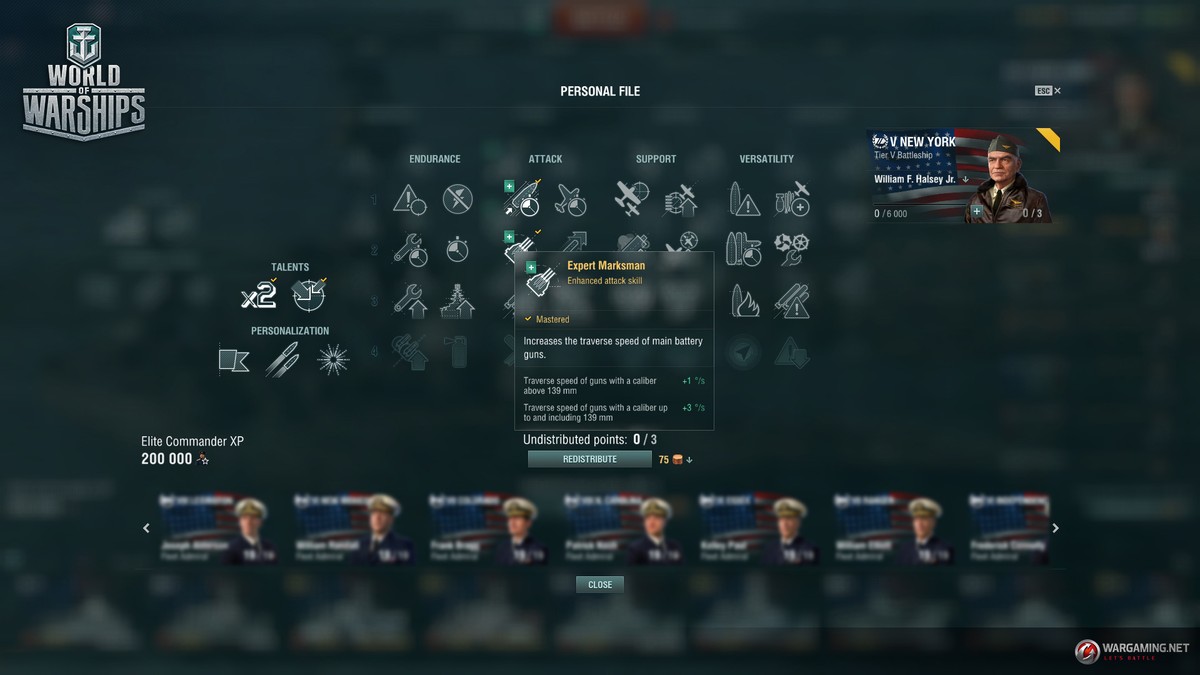Select the crosshair arrows talent icon
Viewport: 1200px width, 675px height.
tap(309, 295)
